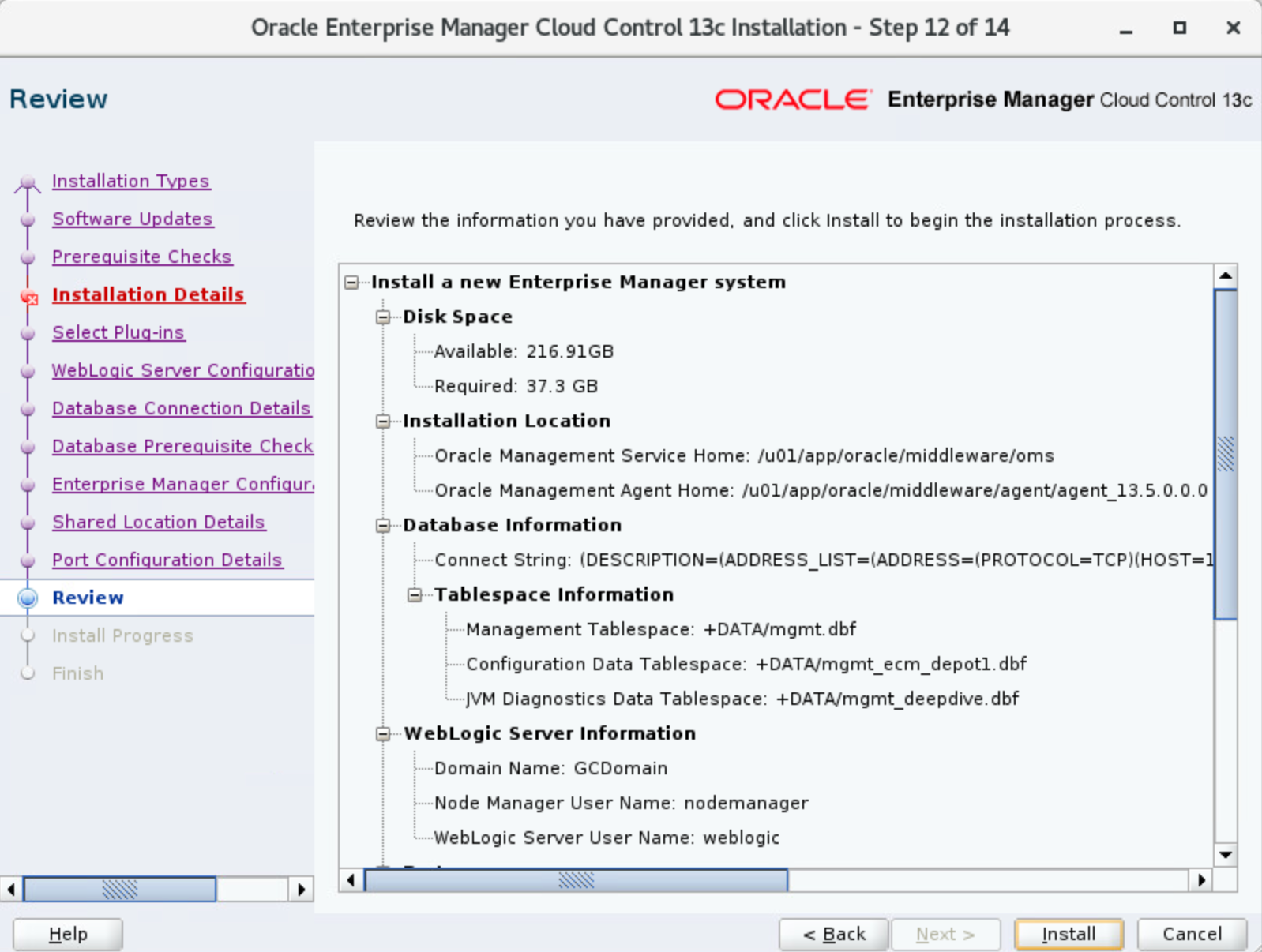The width and height of the screenshot is (1262, 952).
Task: Select the JVM Diagnostics Data Tablespace row
Action: pyautogui.click(x=742, y=699)
